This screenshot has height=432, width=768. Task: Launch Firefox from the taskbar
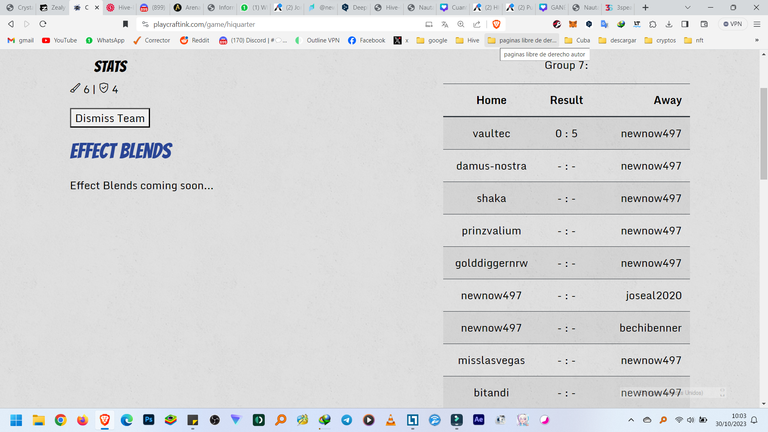point(82,420)
